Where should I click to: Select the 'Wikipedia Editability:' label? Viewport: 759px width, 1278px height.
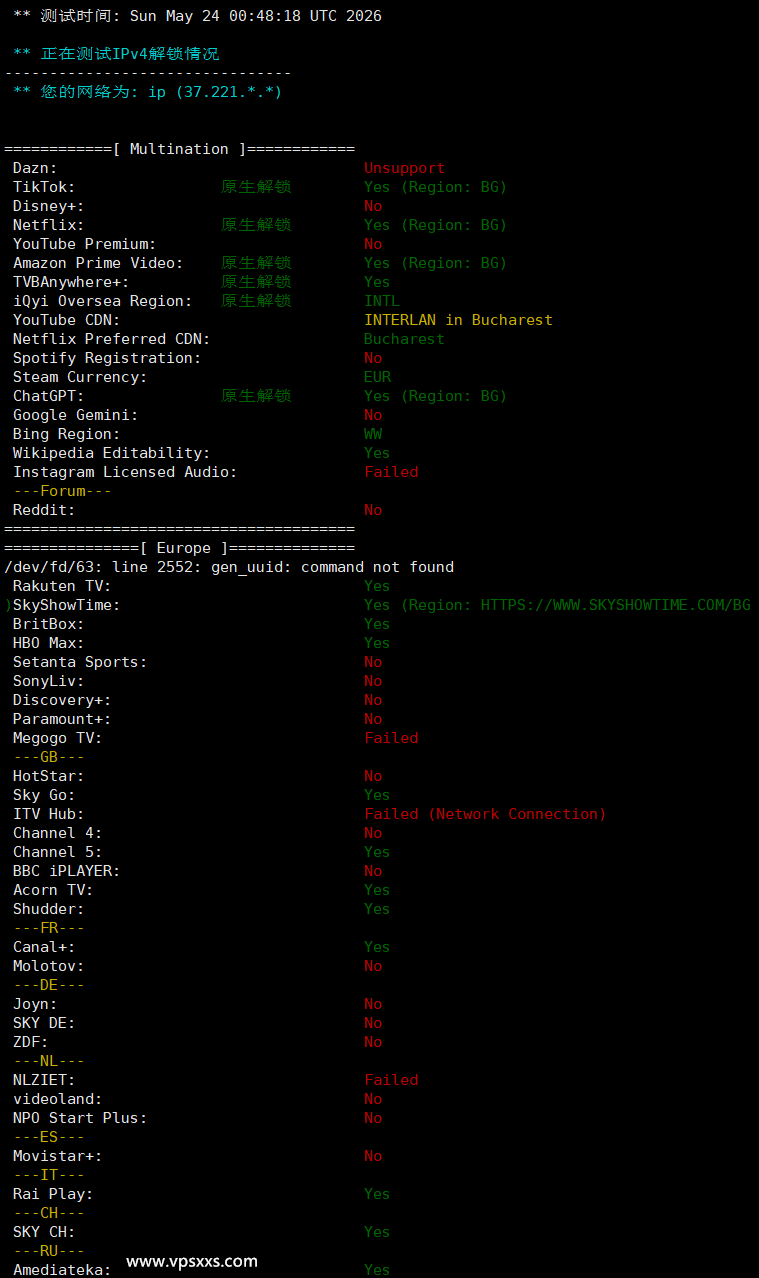(112, 453)
